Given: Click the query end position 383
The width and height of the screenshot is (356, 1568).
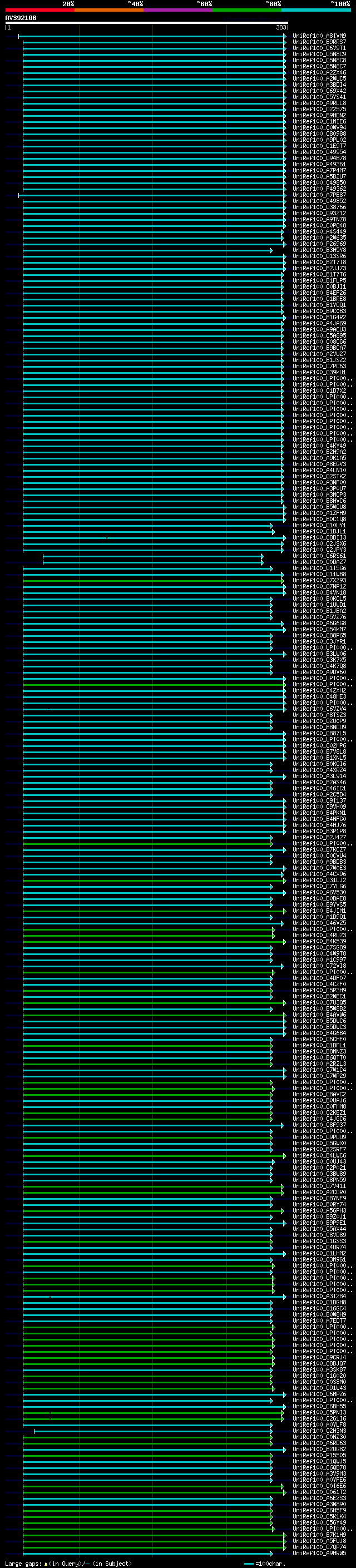Looking at the screenshot, I should coord(281,27).
